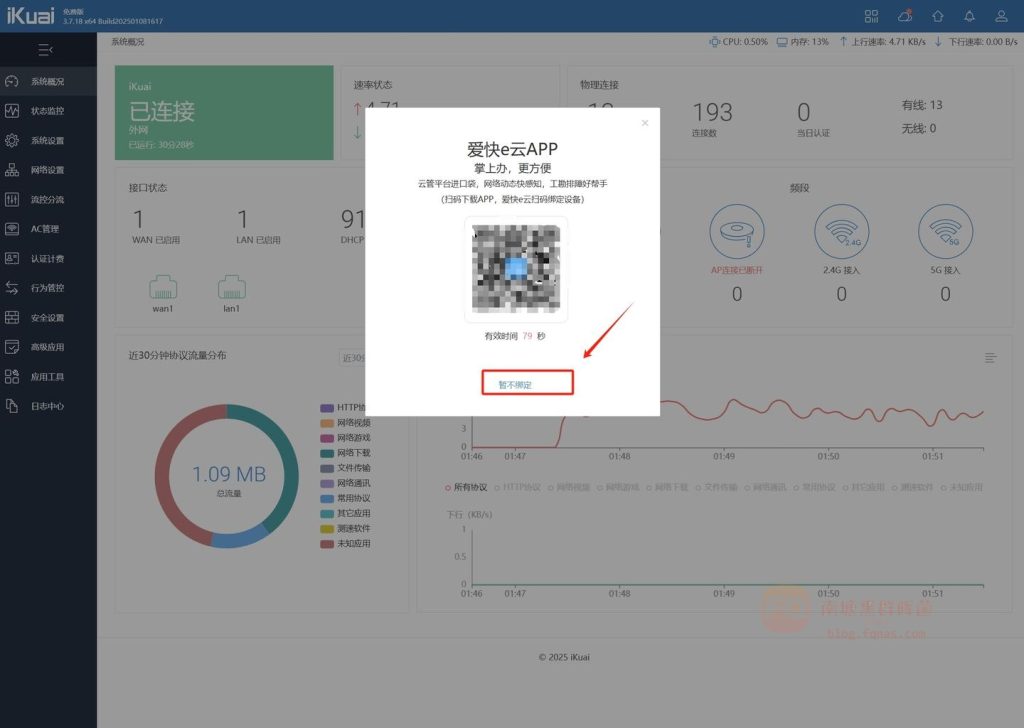Click the QR code image in popup
The width and height of the screenshot is (1024, 728).
coord(516,269)
